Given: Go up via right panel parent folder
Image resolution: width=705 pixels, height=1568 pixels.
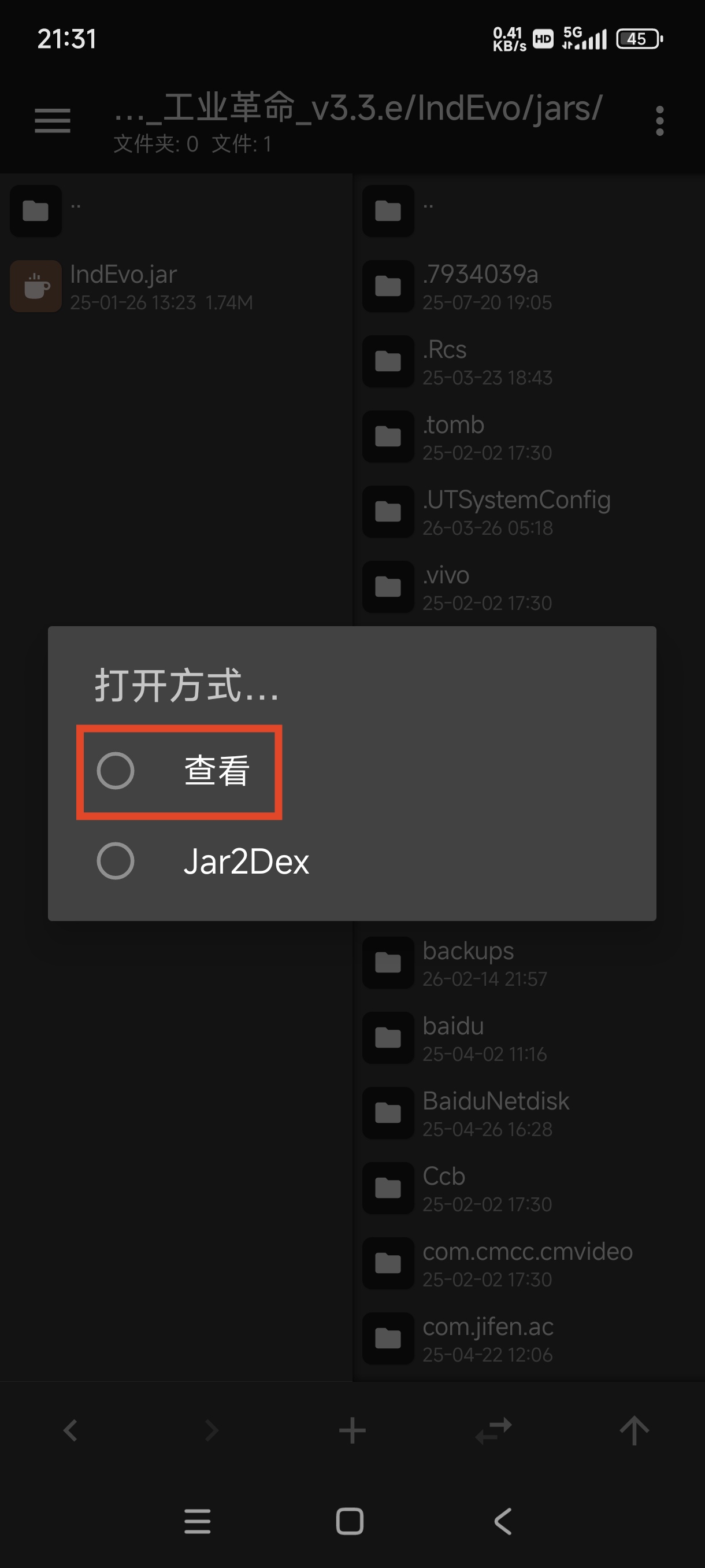Looking at the screenshot, I should coord(529,210).
